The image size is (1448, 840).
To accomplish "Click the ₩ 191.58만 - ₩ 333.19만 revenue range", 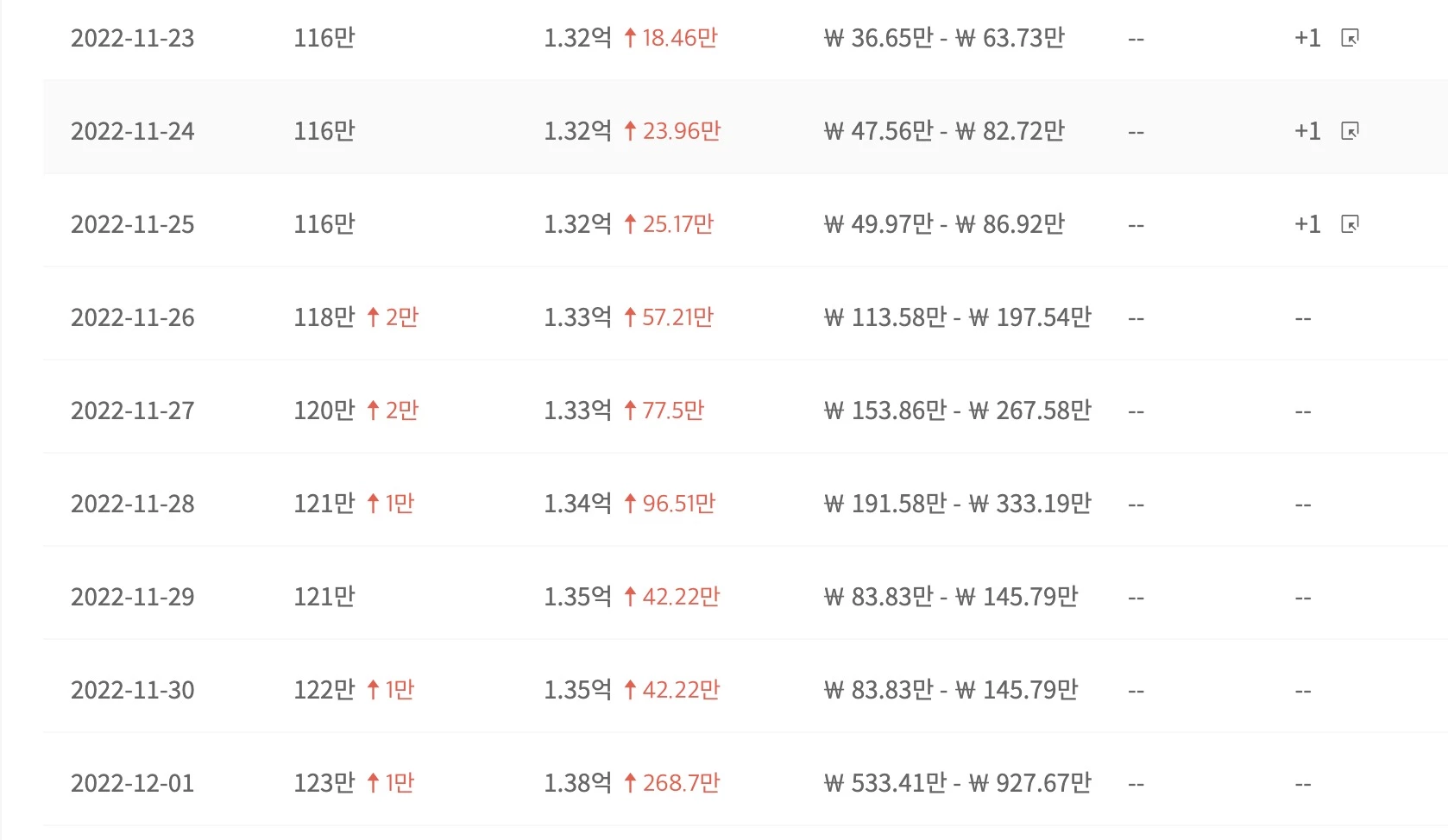I will coord(958,504).
